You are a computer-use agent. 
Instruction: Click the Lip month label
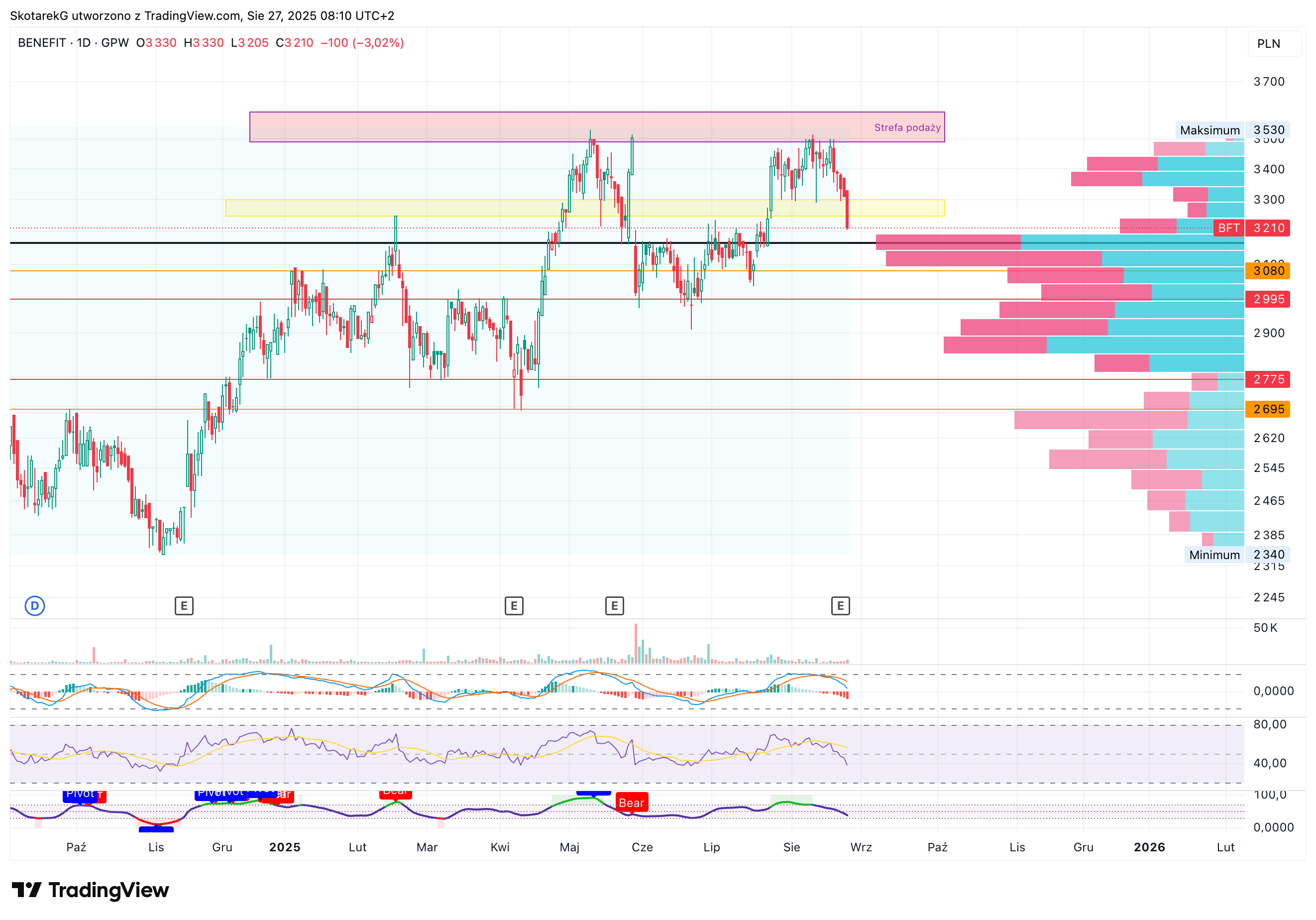[711, 847]
